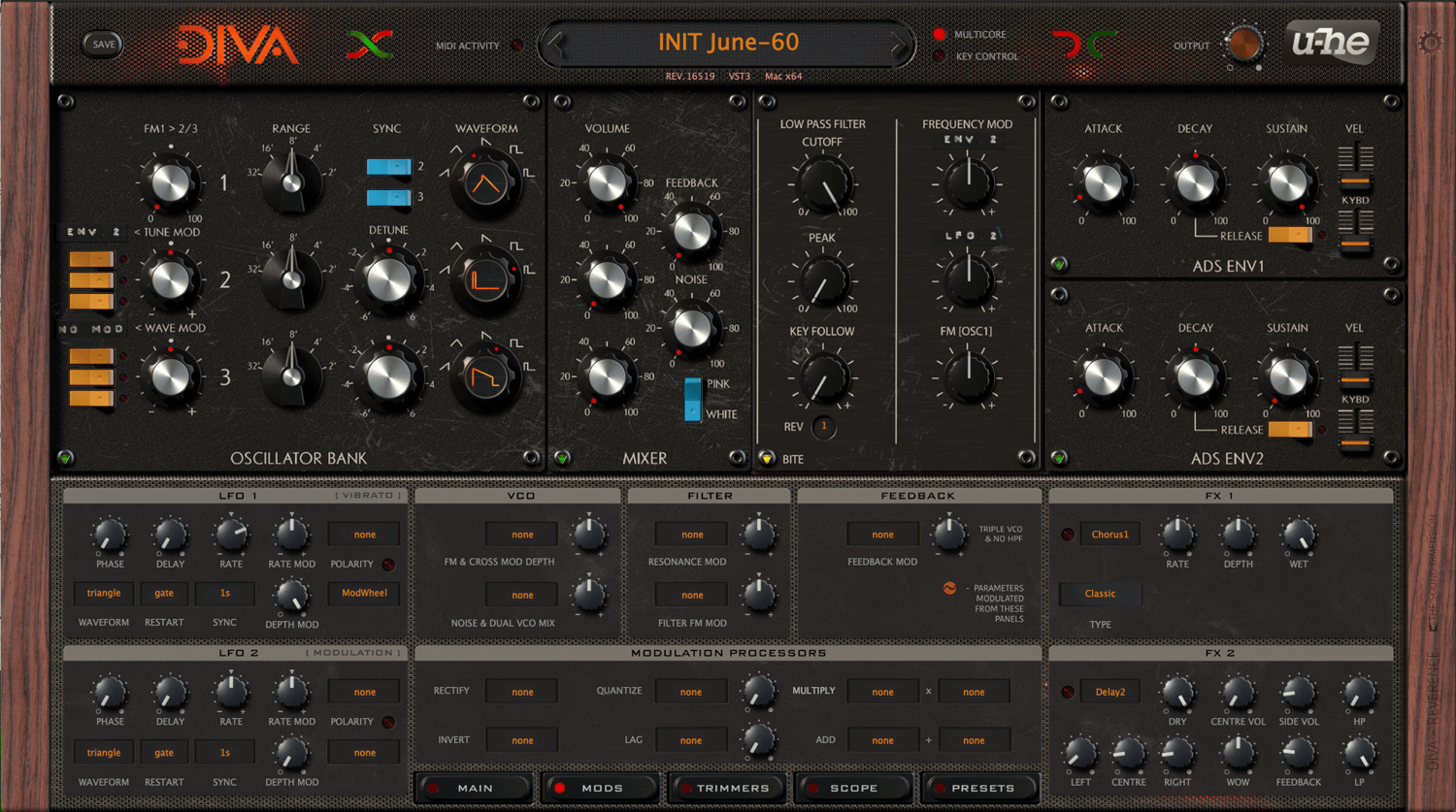Click the u-he logo badge
Screen dimensions: 1456x812
[x=1331, y=43]
